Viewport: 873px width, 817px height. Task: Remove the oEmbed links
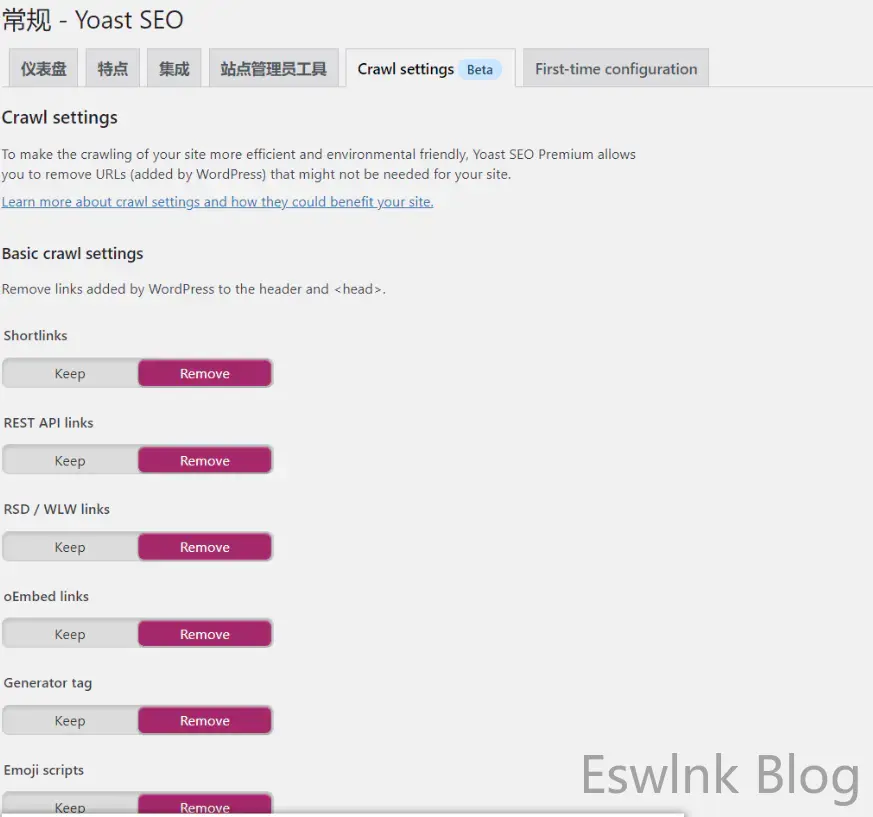click(x=205, y=635)
